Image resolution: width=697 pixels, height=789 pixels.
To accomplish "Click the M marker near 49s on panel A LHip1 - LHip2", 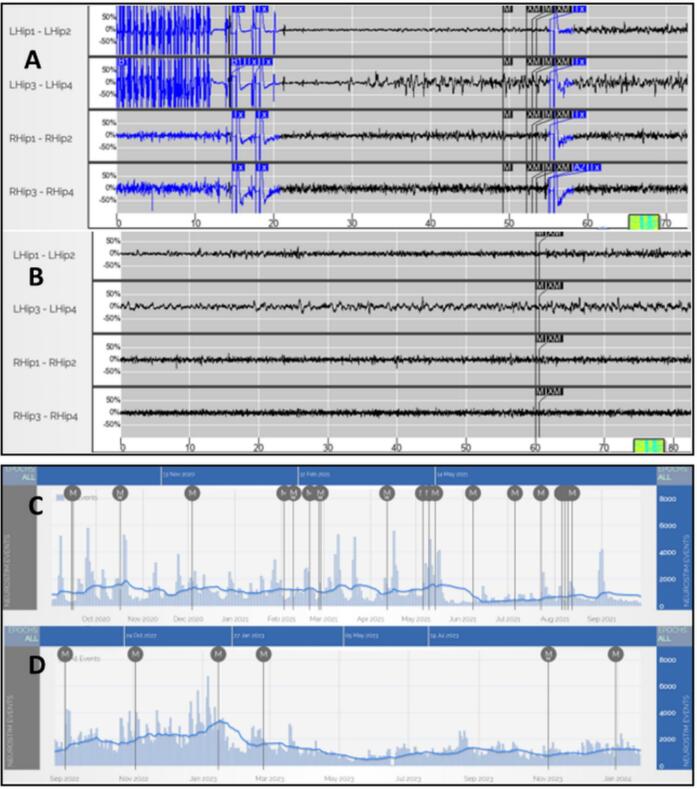I will (508, 9).
